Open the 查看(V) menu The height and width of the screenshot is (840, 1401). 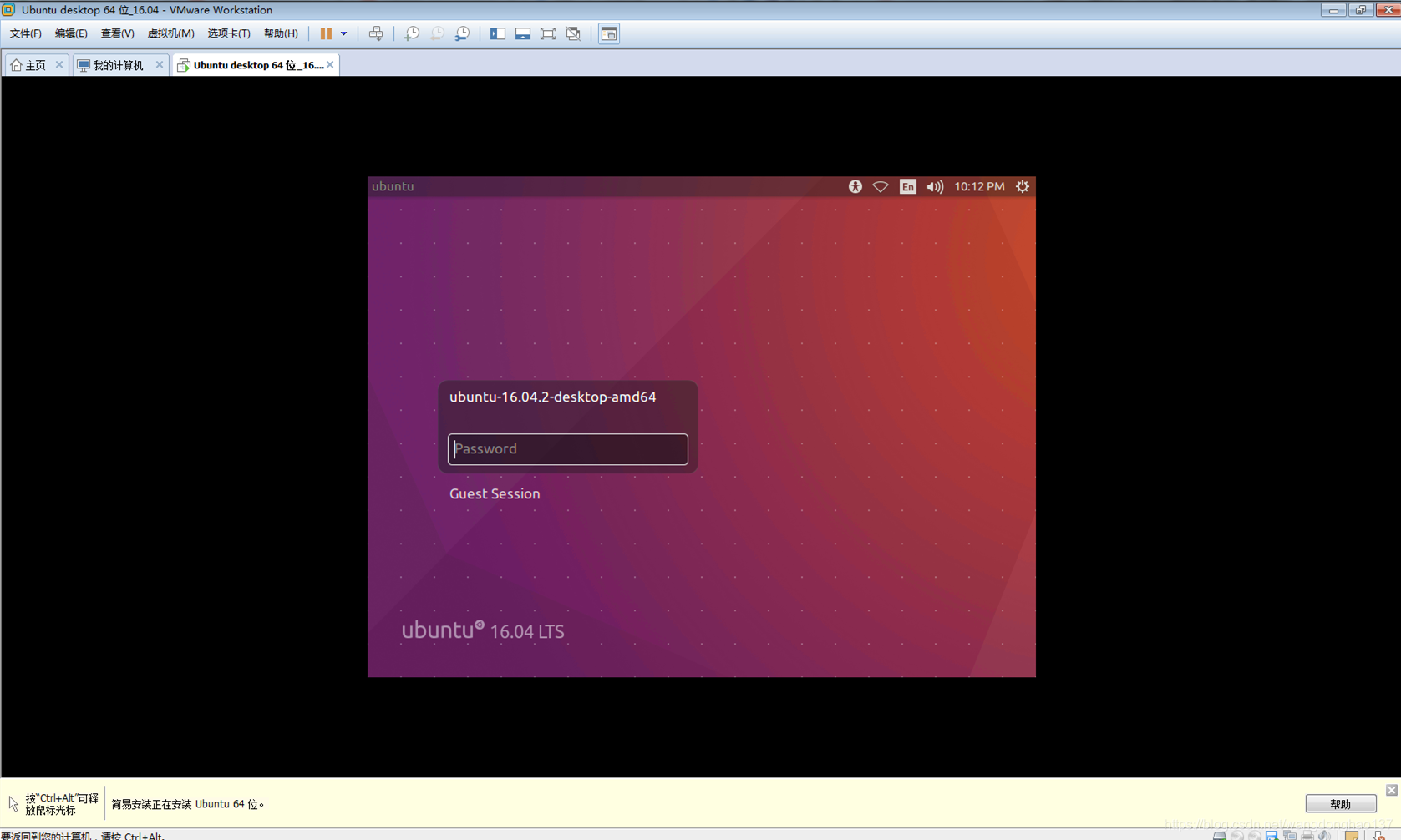pos(117,33)
